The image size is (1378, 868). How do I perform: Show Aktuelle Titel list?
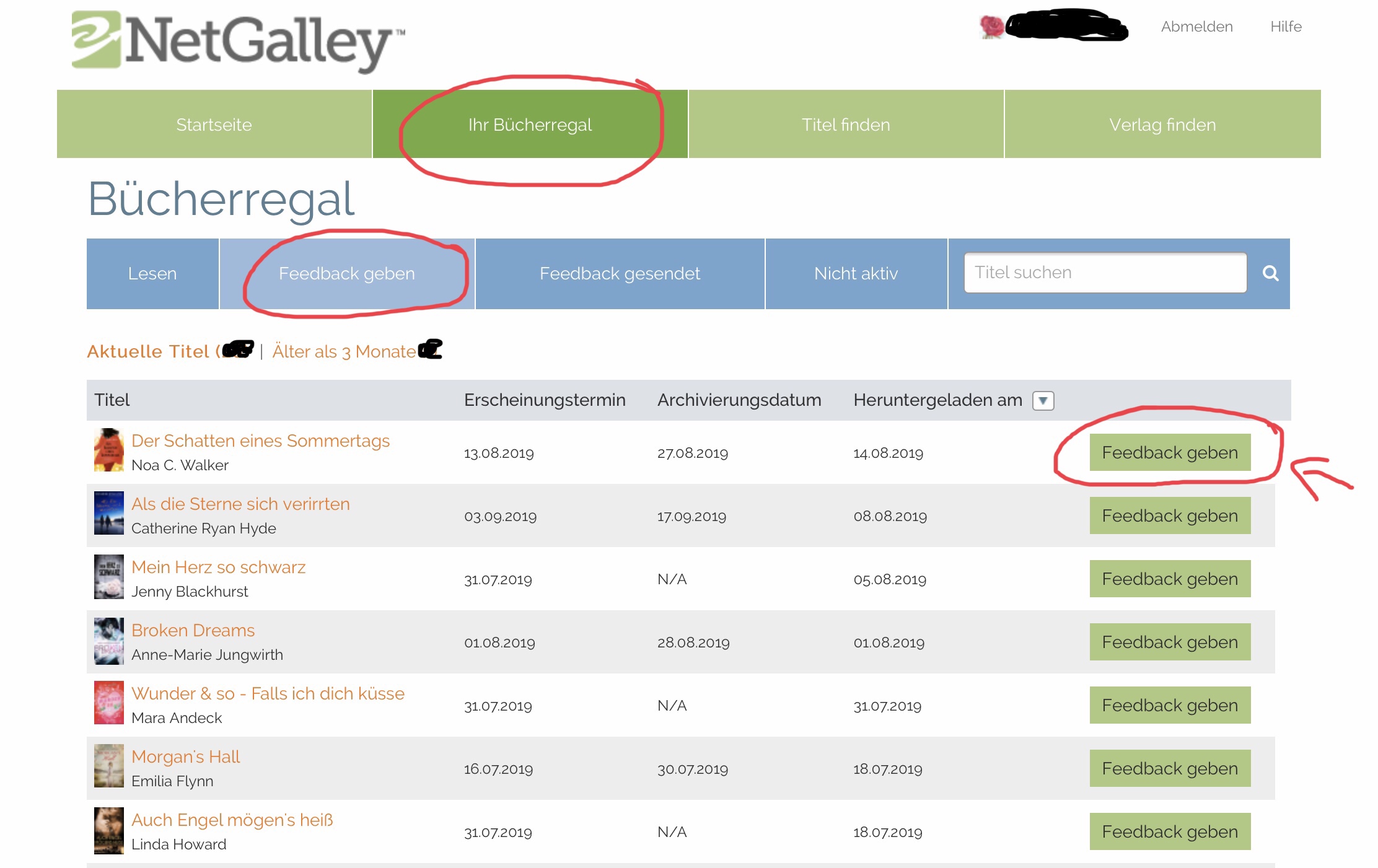[x=170, y=351]
